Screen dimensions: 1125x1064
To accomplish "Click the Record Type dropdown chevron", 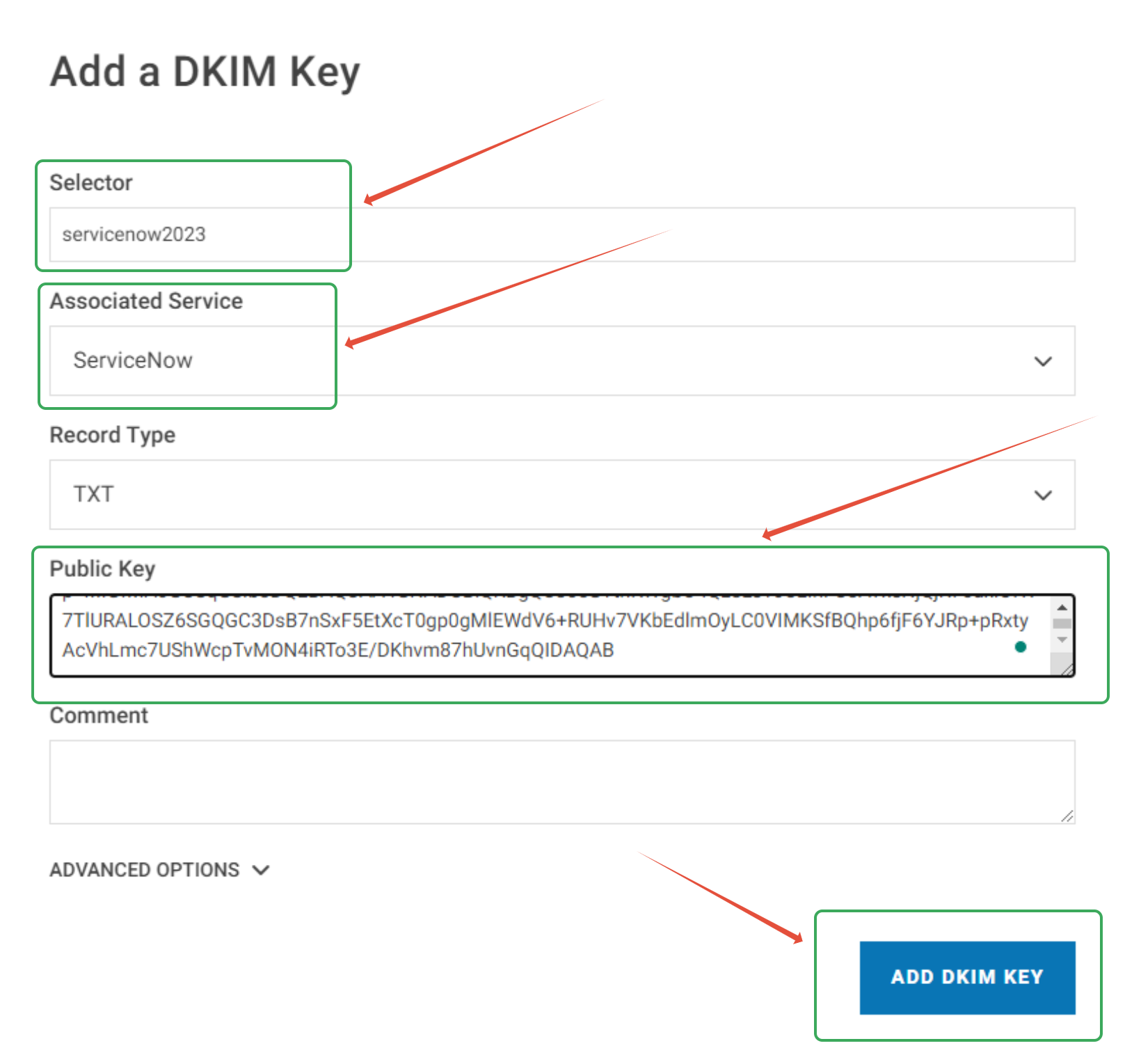I will [1042, 495].
